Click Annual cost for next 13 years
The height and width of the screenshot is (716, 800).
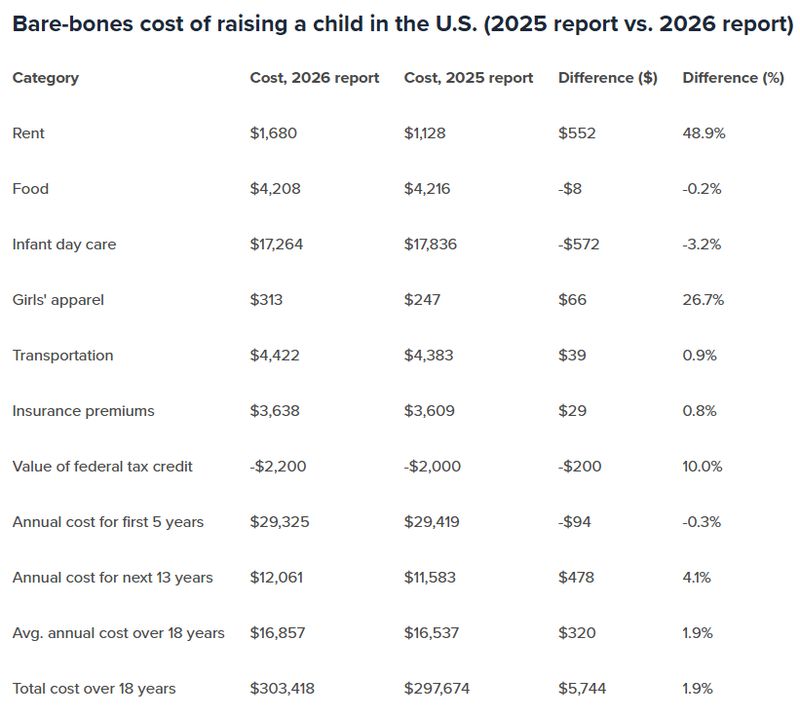pyautogui.click(x=112, y=577)
